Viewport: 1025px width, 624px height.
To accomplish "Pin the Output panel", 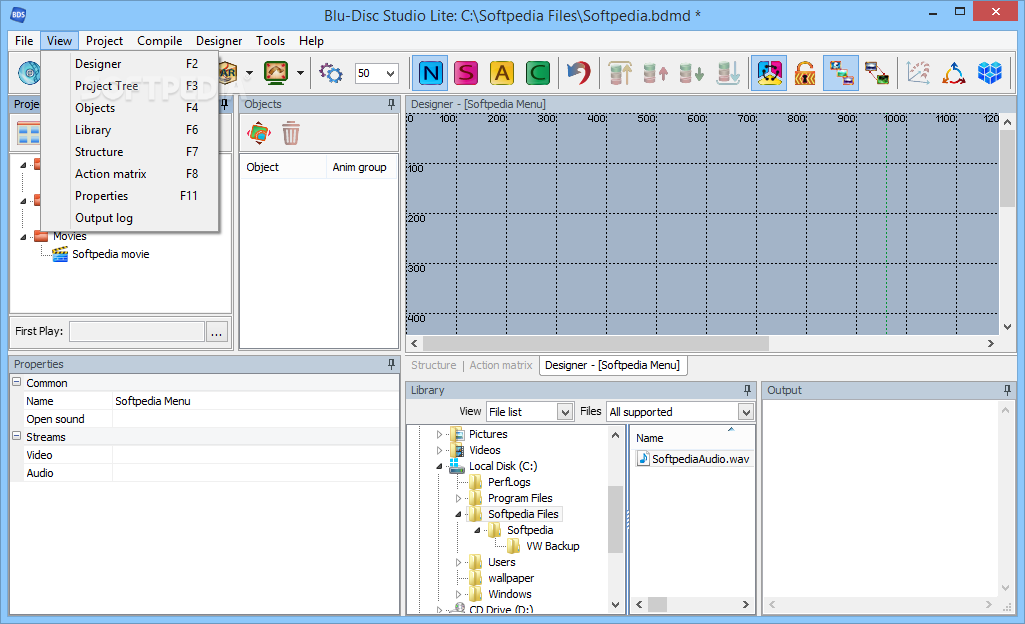I will [1007, 390].
